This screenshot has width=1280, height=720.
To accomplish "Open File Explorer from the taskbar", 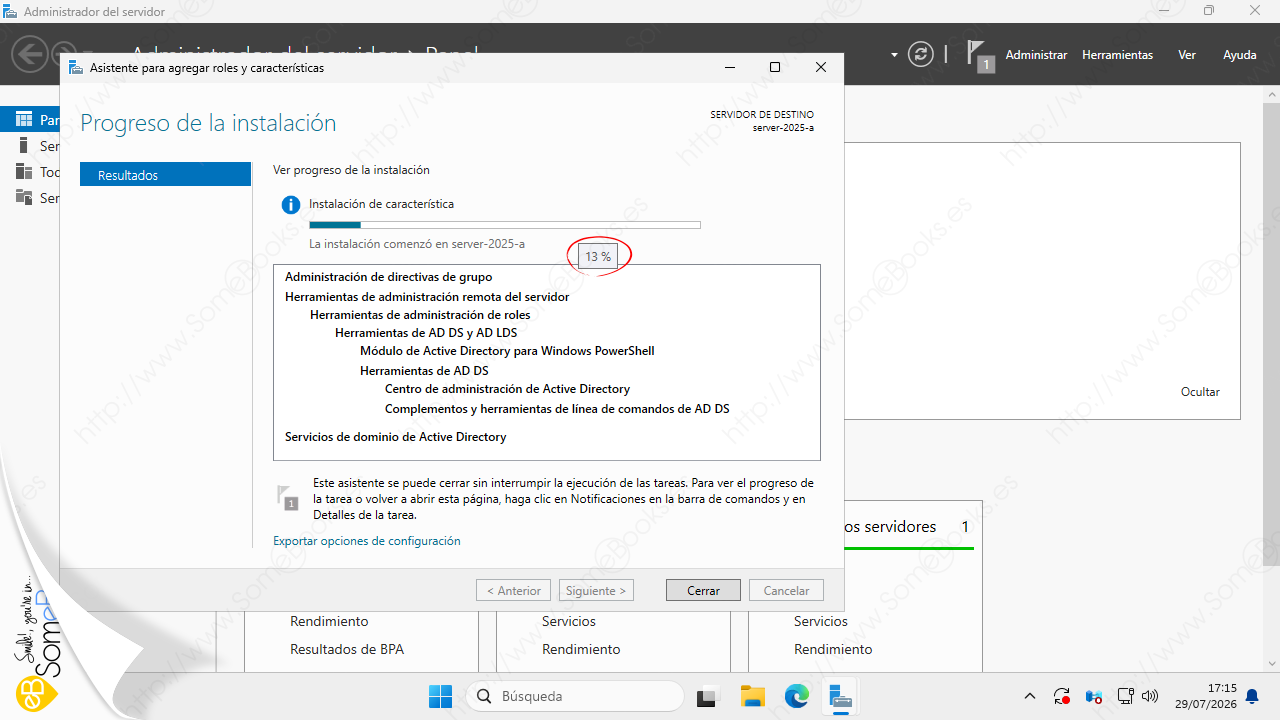I will 752,696.
